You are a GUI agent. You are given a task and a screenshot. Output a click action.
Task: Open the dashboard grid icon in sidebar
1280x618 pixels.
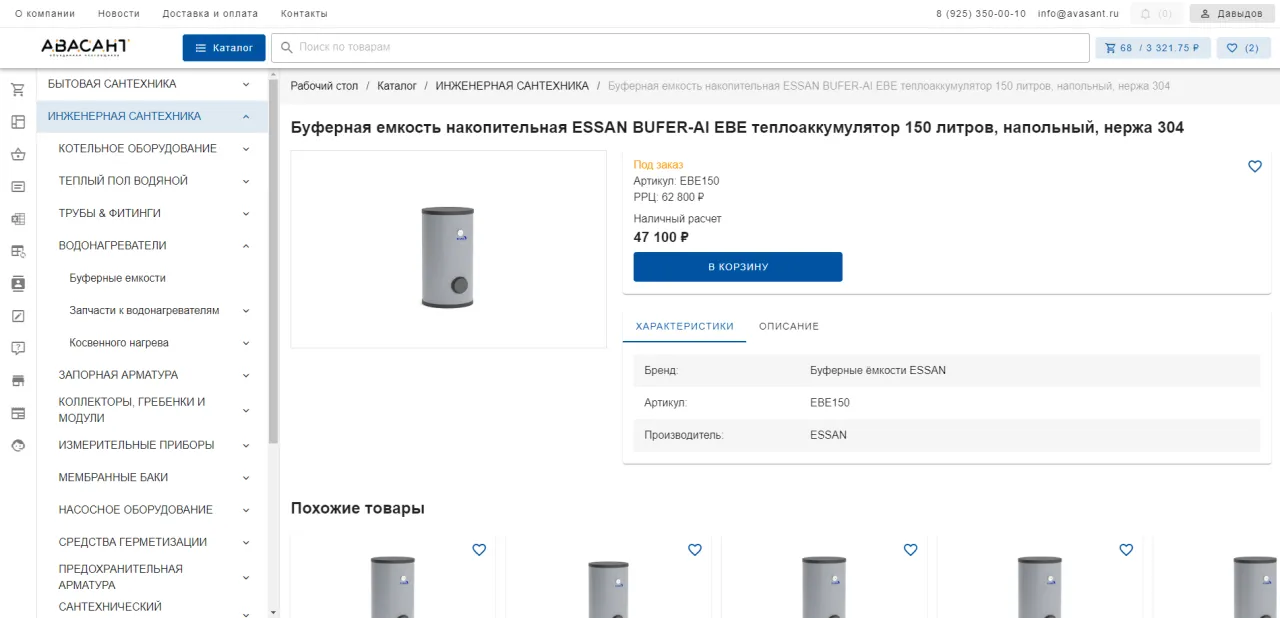point(17,122)
